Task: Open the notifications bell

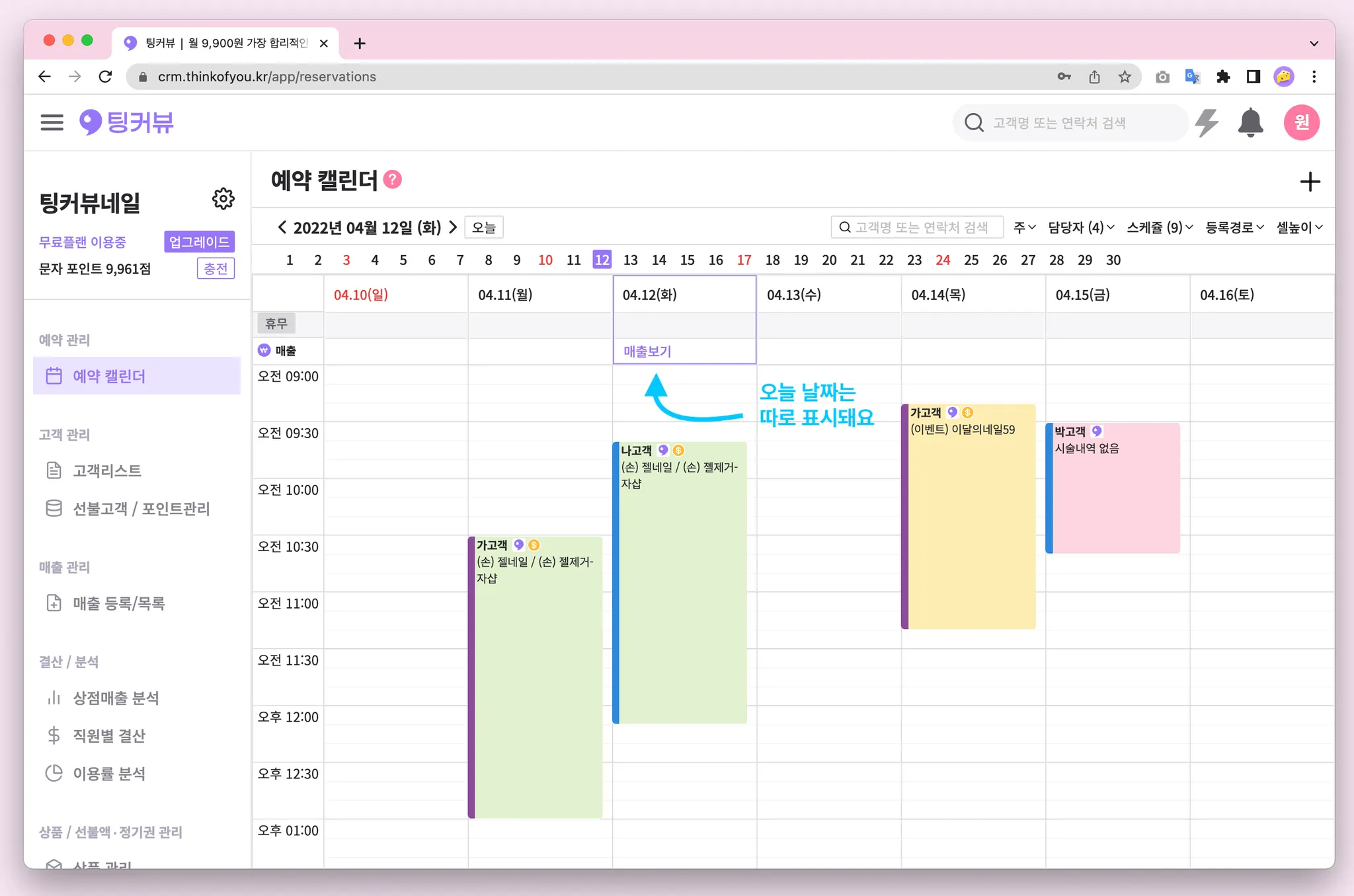Action: pos(1250,123)
